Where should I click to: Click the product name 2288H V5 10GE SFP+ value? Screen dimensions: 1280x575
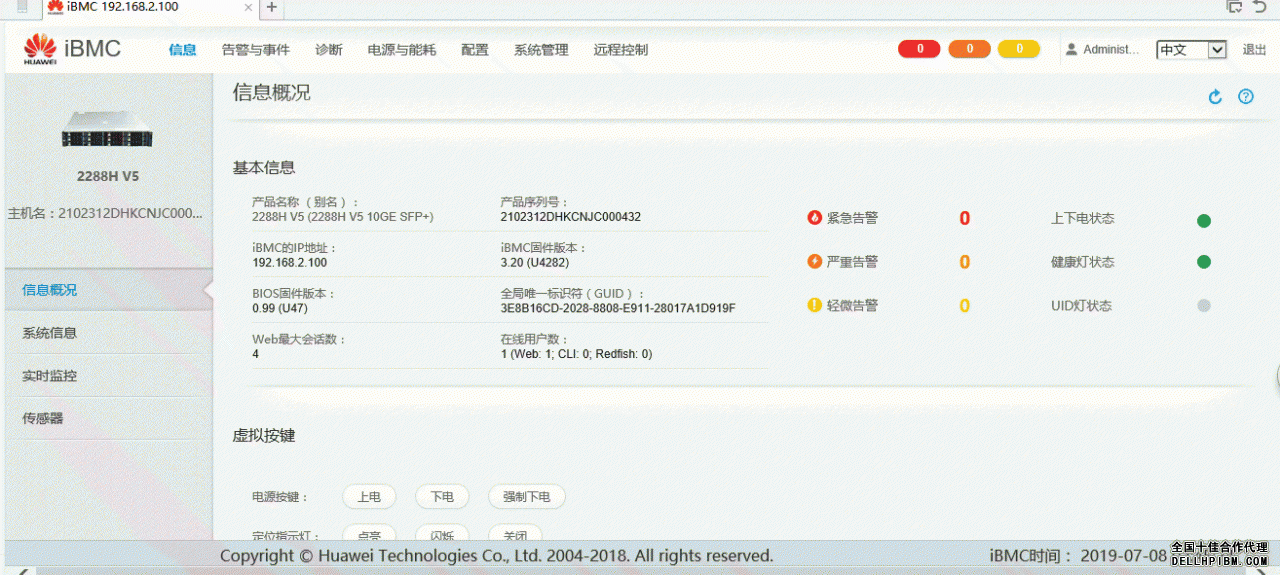343,217
